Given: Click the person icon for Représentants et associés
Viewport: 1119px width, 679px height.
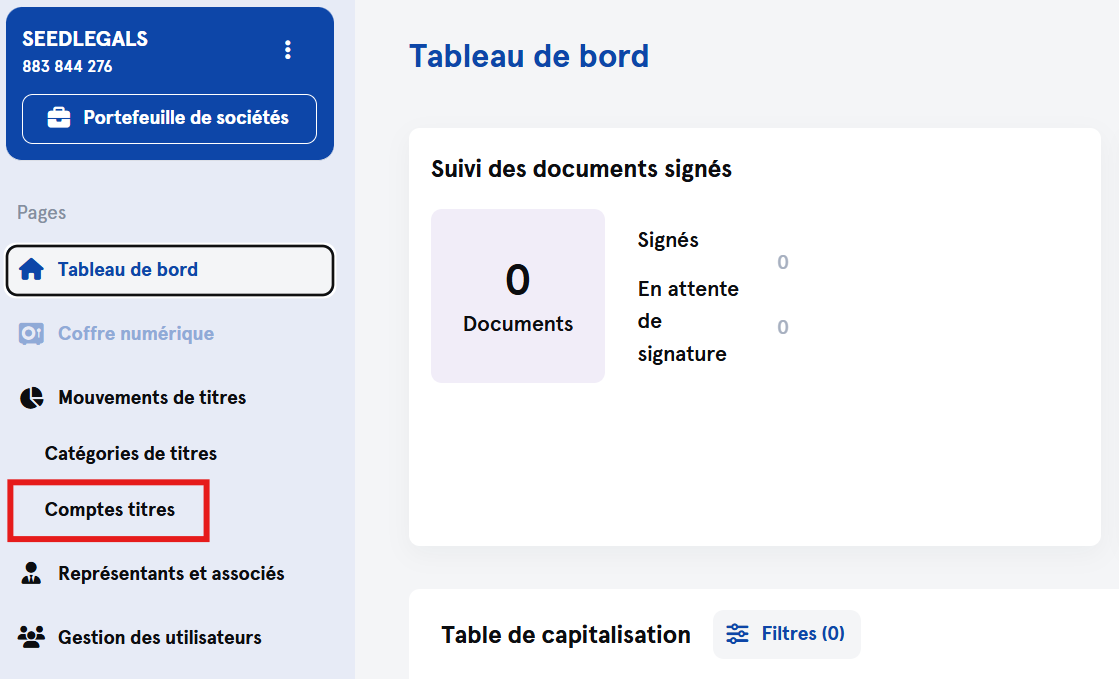Looking at the screenshot, I should click(32, 574).
